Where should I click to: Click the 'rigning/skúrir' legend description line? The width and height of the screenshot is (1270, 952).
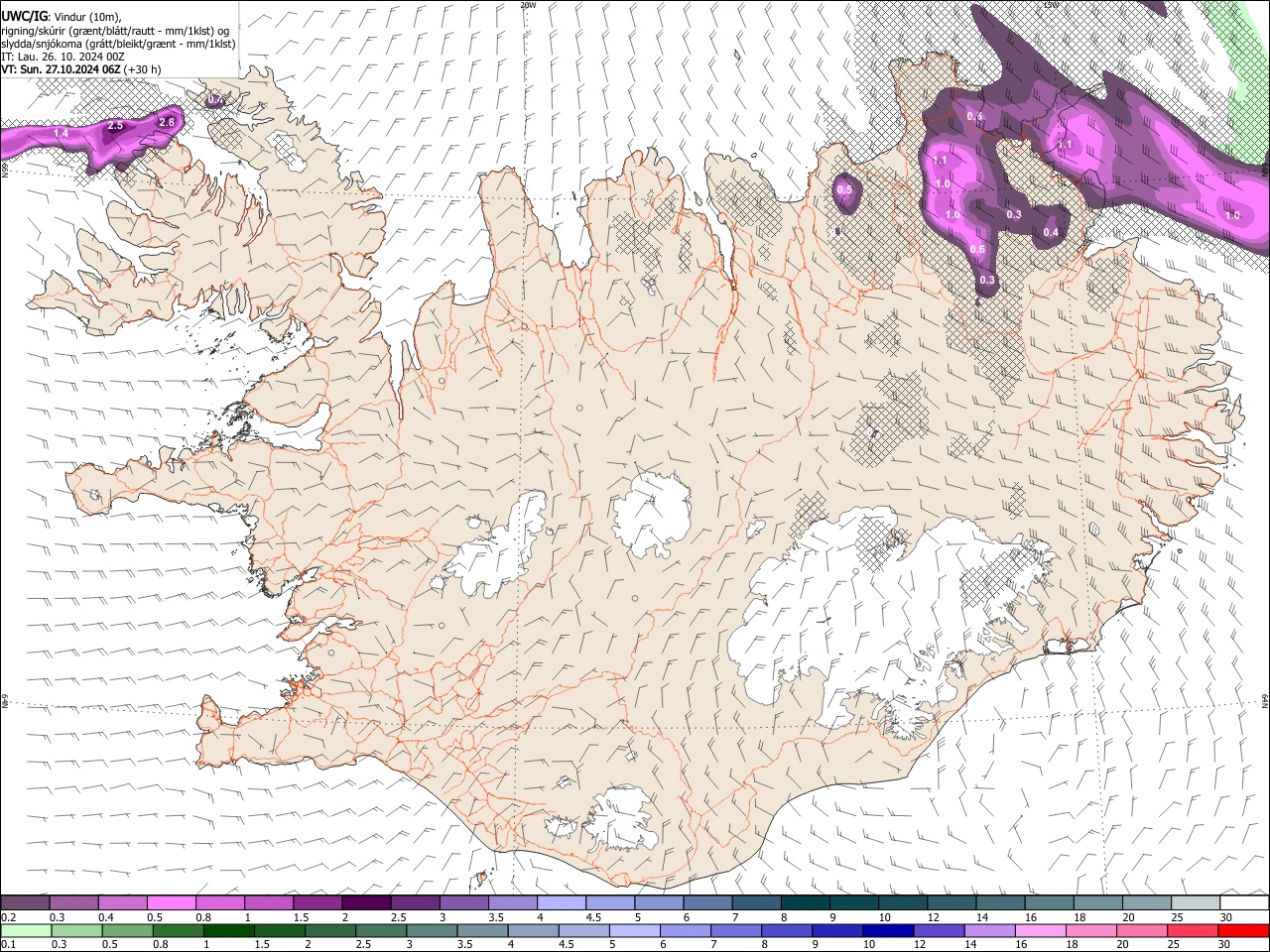(x=115, y=31)
